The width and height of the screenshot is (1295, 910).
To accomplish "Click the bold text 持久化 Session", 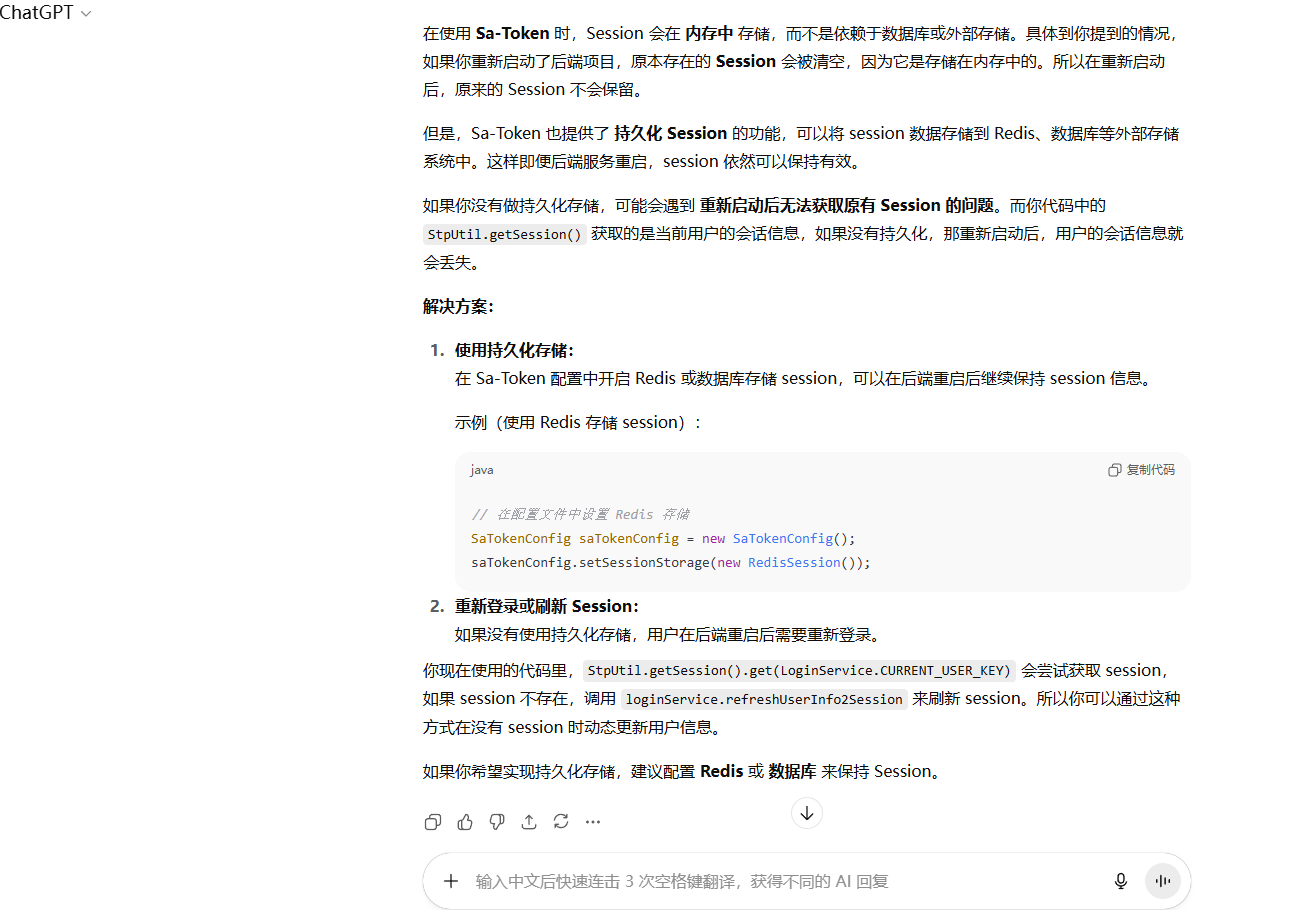I will click(670, 133).
